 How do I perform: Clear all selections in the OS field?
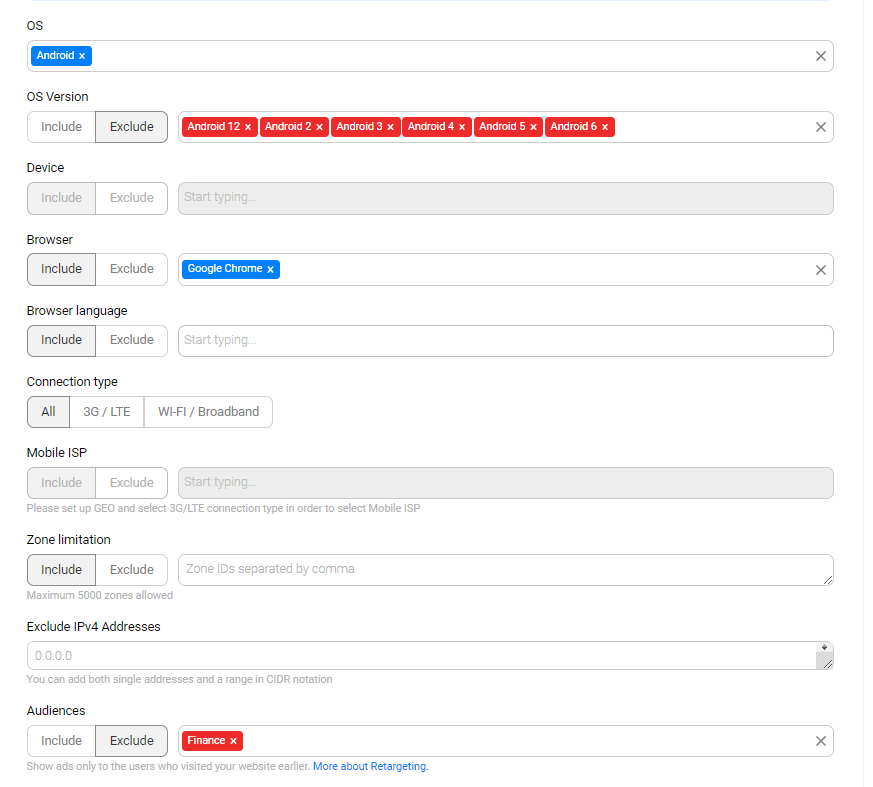[x=820, y=55]
